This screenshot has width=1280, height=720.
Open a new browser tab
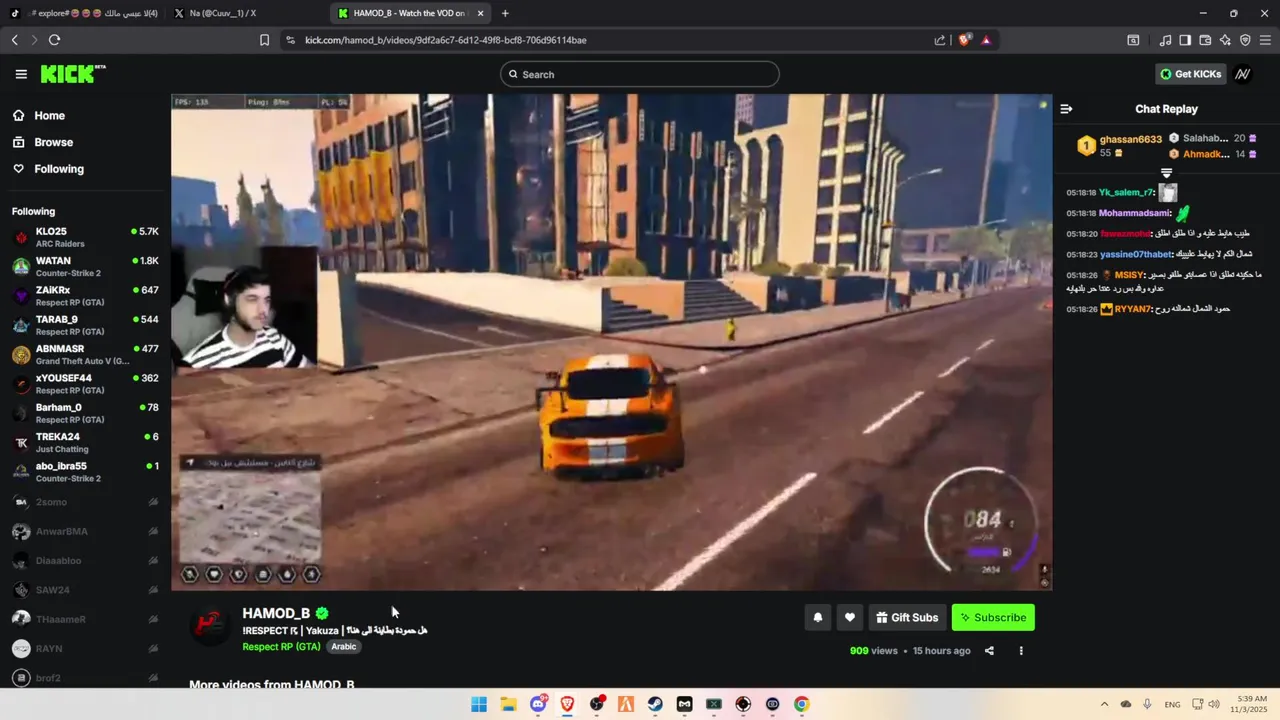505,13
